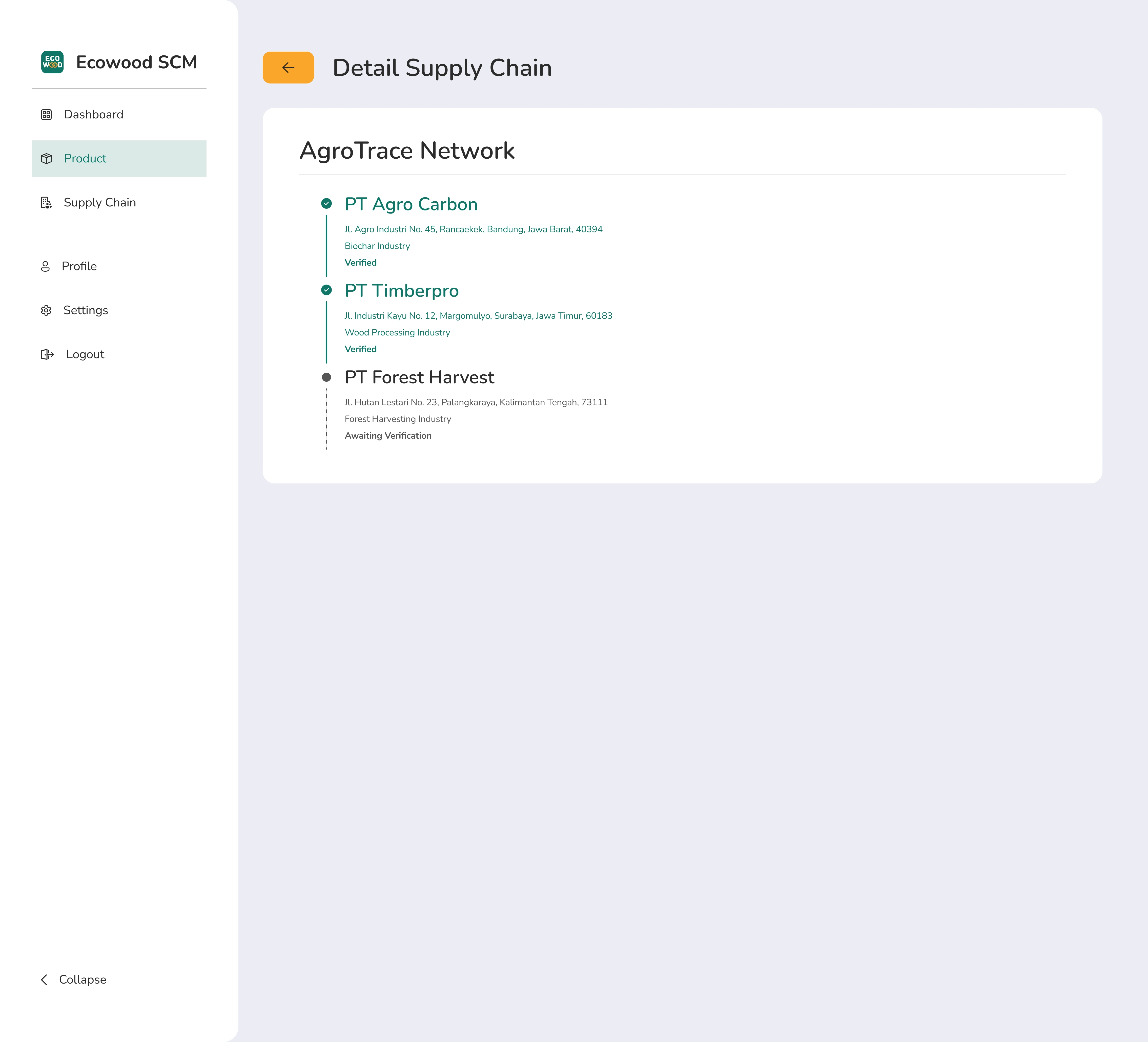Collapse the sidebar via Collapse label
This screenshot has width=1148, height=1042.
pyautogui.click(x=83, y=980)
